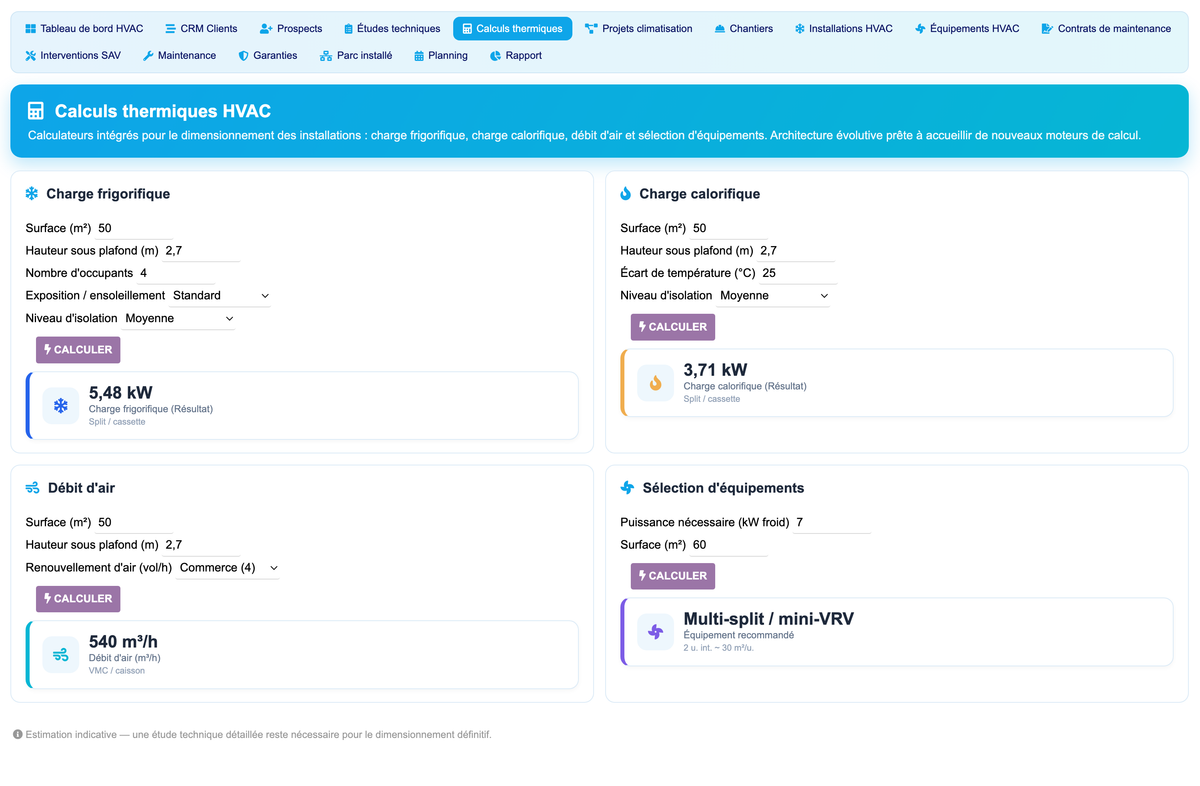Click the calendar icon of Planning
This screenshot has width=1200, height=786.
point(419,56)
